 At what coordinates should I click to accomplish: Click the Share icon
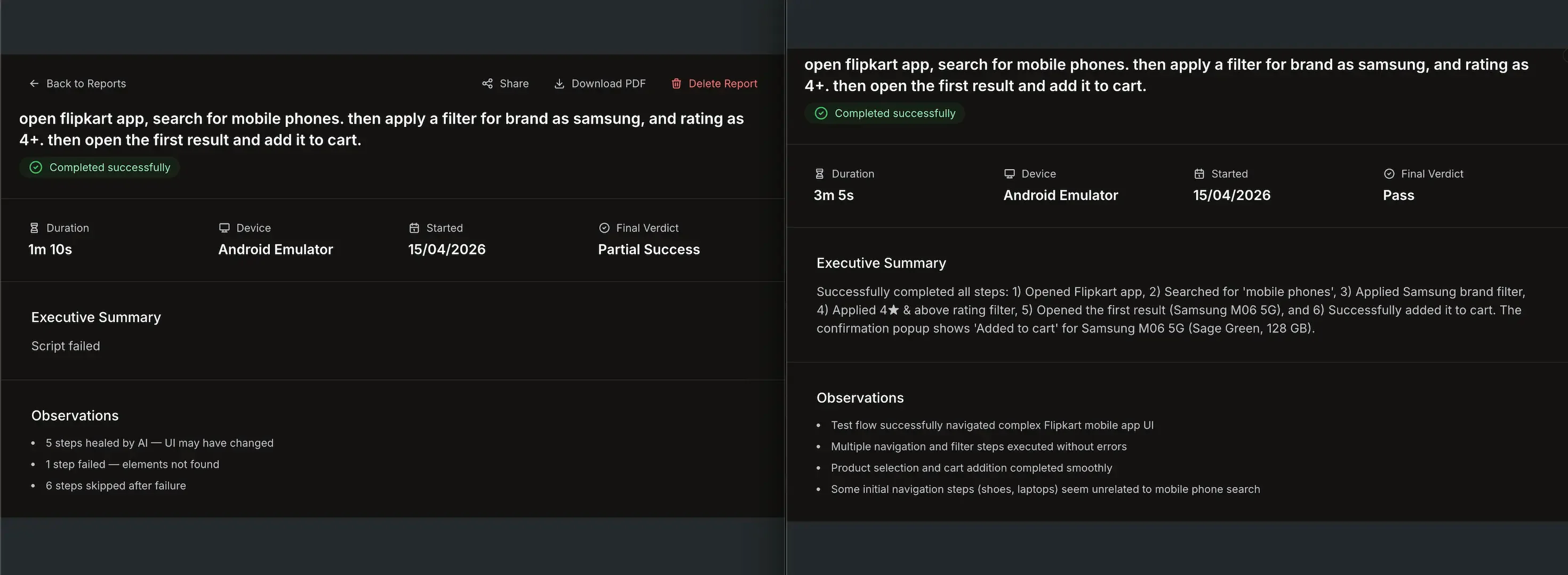coord(487,83)
